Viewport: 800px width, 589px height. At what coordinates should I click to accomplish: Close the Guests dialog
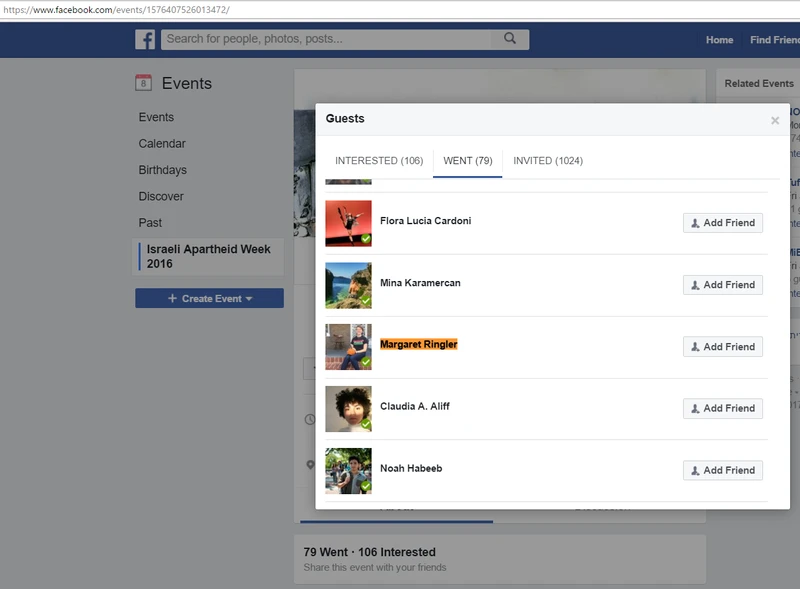(x=775, y=120)
